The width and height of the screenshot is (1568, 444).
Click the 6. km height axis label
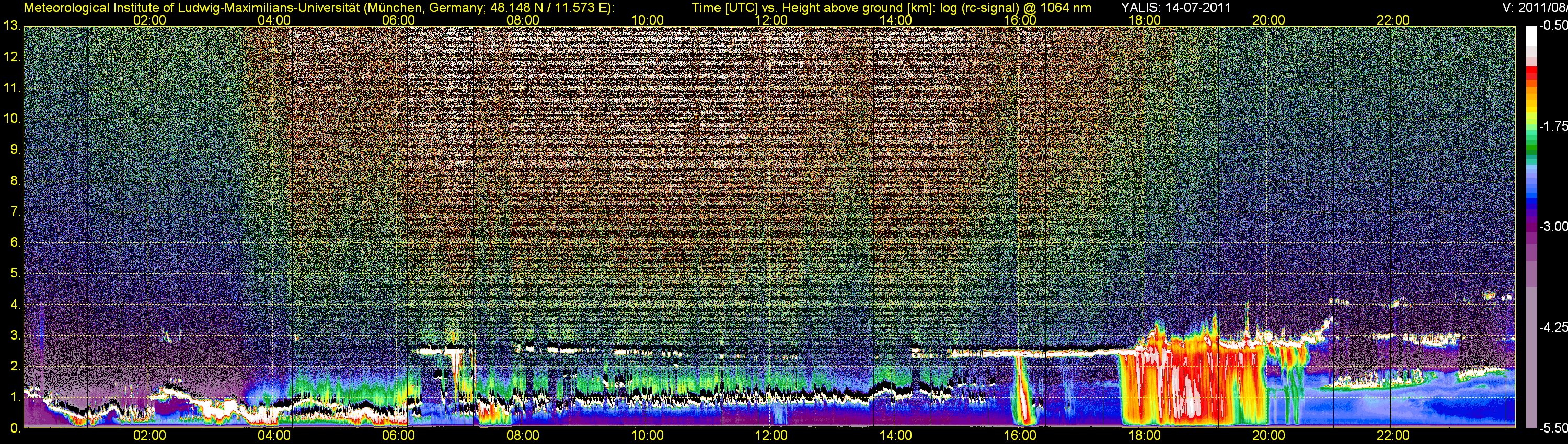click(x=15, y=243)
